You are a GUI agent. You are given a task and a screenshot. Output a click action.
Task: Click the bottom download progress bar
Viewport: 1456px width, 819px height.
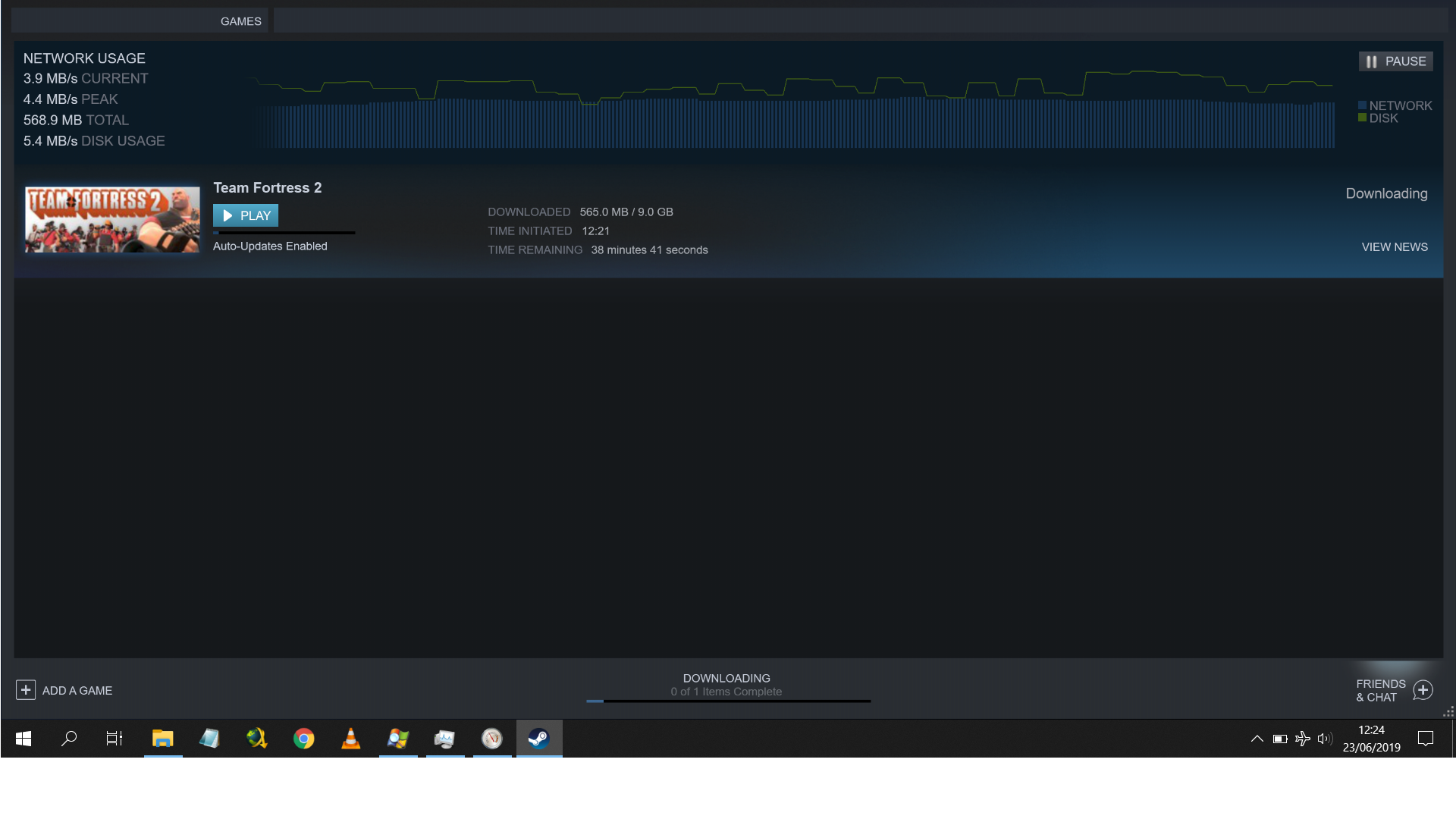[728, 701]
